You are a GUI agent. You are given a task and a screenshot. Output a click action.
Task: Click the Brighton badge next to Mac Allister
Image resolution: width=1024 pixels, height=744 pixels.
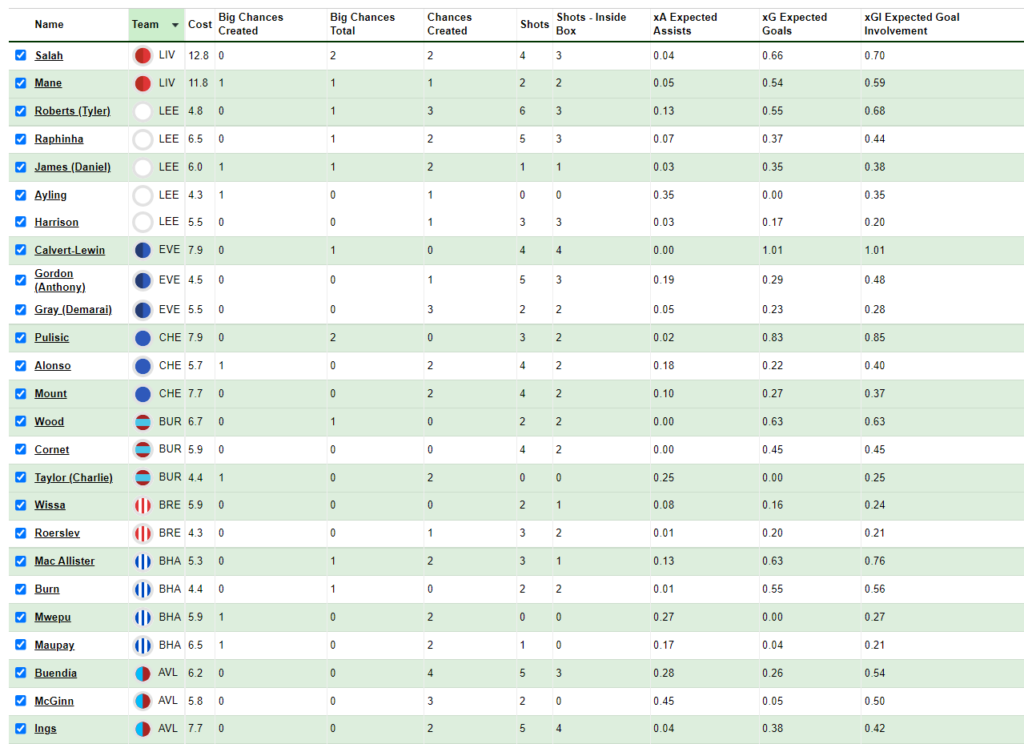[x=143, y=561]
